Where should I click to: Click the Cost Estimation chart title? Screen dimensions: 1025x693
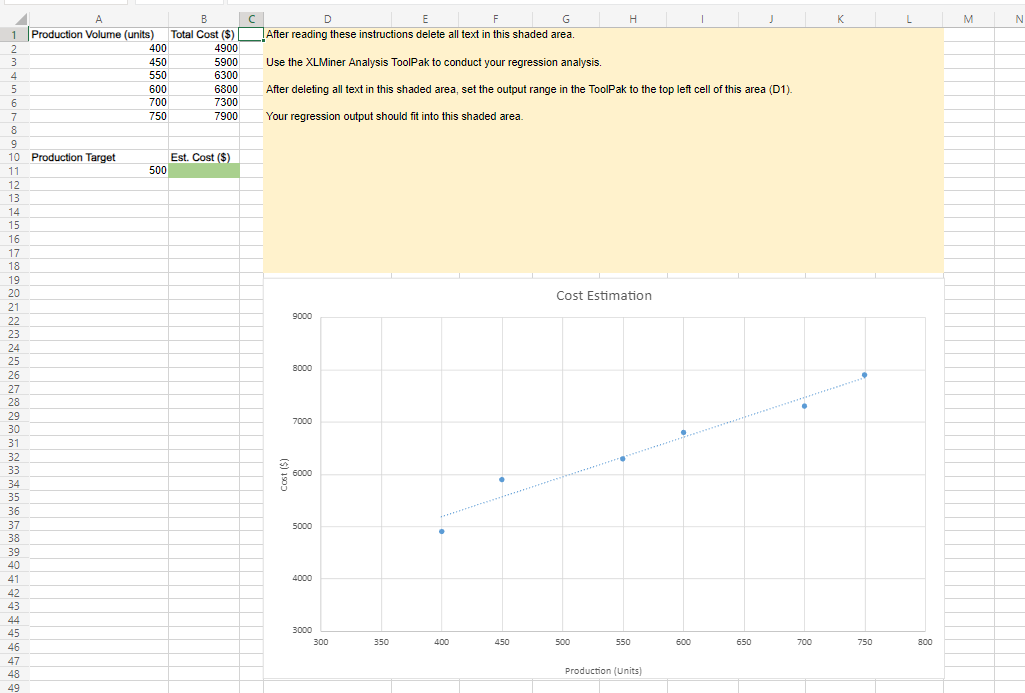point(603,295)
